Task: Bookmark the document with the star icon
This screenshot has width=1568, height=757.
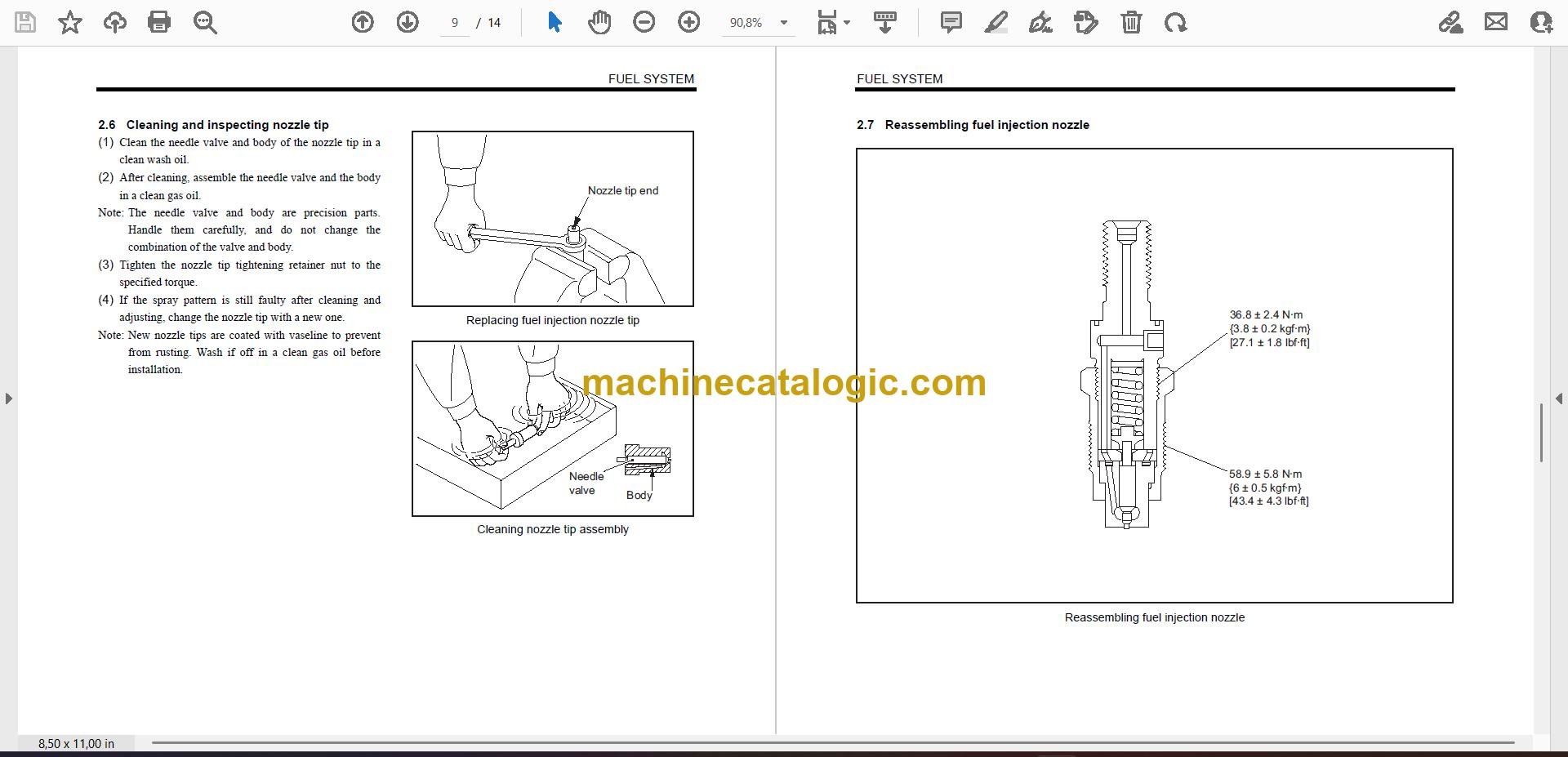Action: point(70,22)
